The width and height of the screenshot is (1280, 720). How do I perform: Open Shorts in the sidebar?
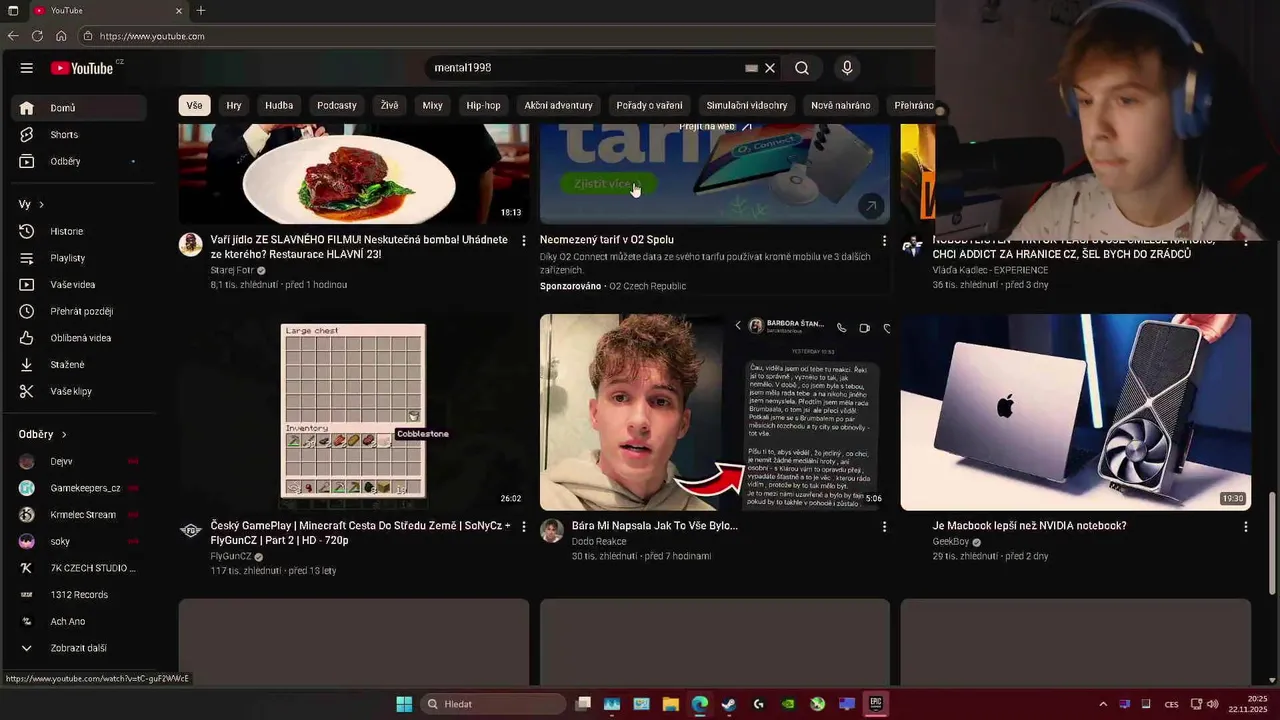click(x=80, y=134)
